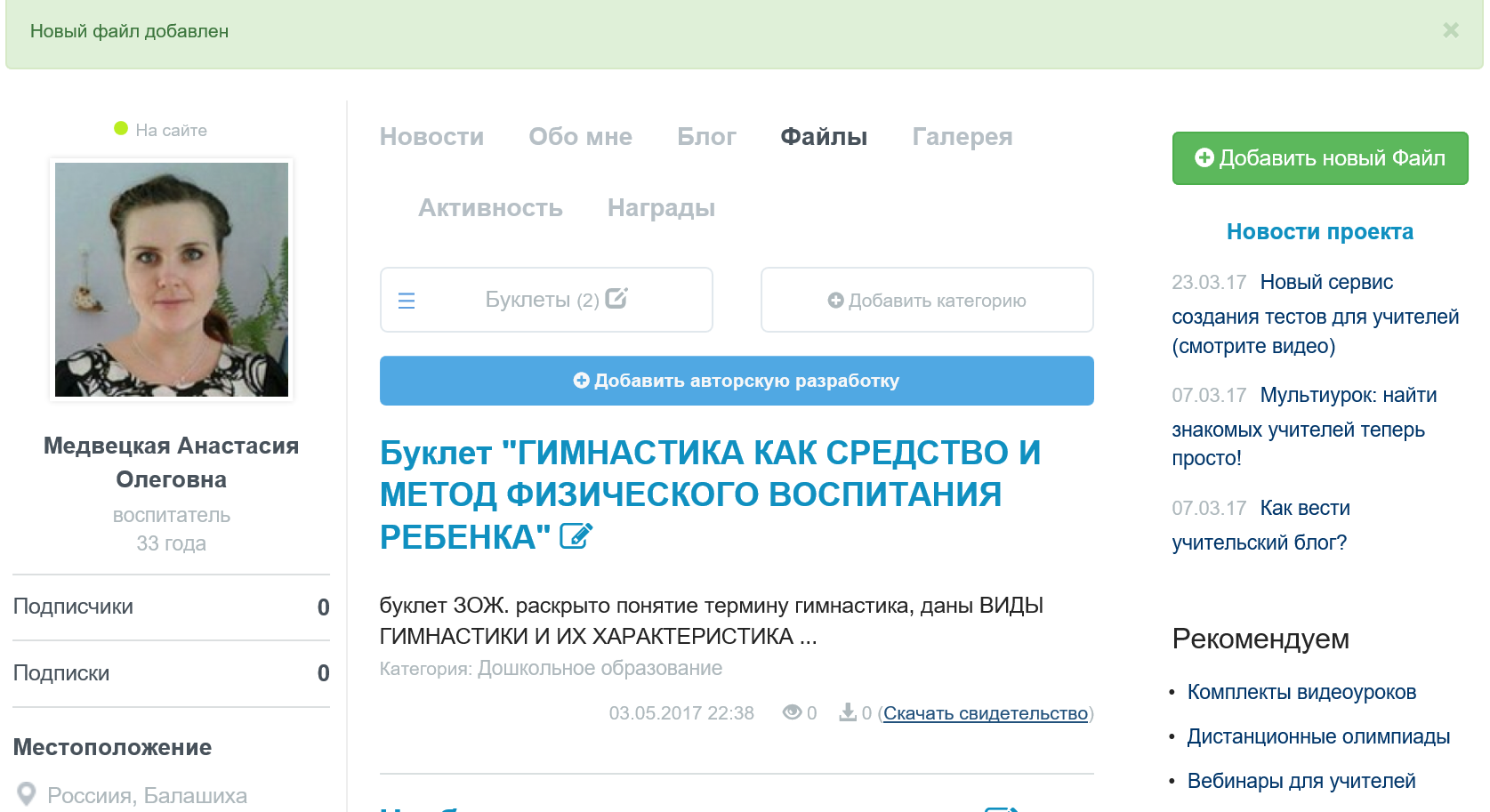Click the 'Добавить категорию' button

pyautogui.click(x=927, y=301)
